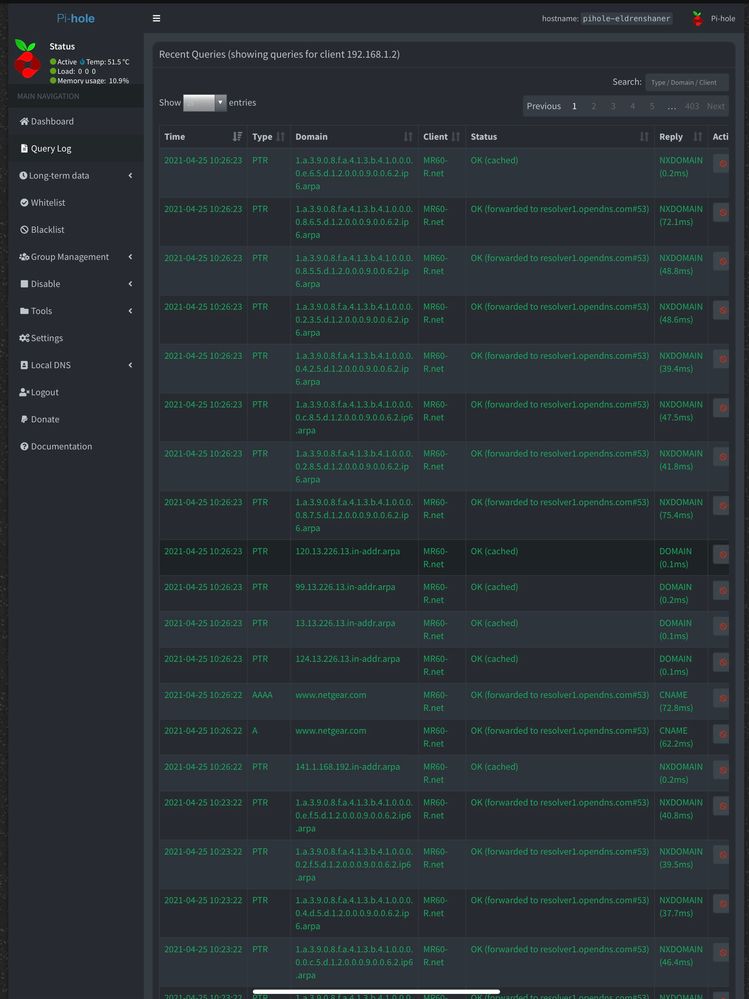The image size is (749, 999).
Task: Open the Show entries count dropdown
Action: click(204, 103)
